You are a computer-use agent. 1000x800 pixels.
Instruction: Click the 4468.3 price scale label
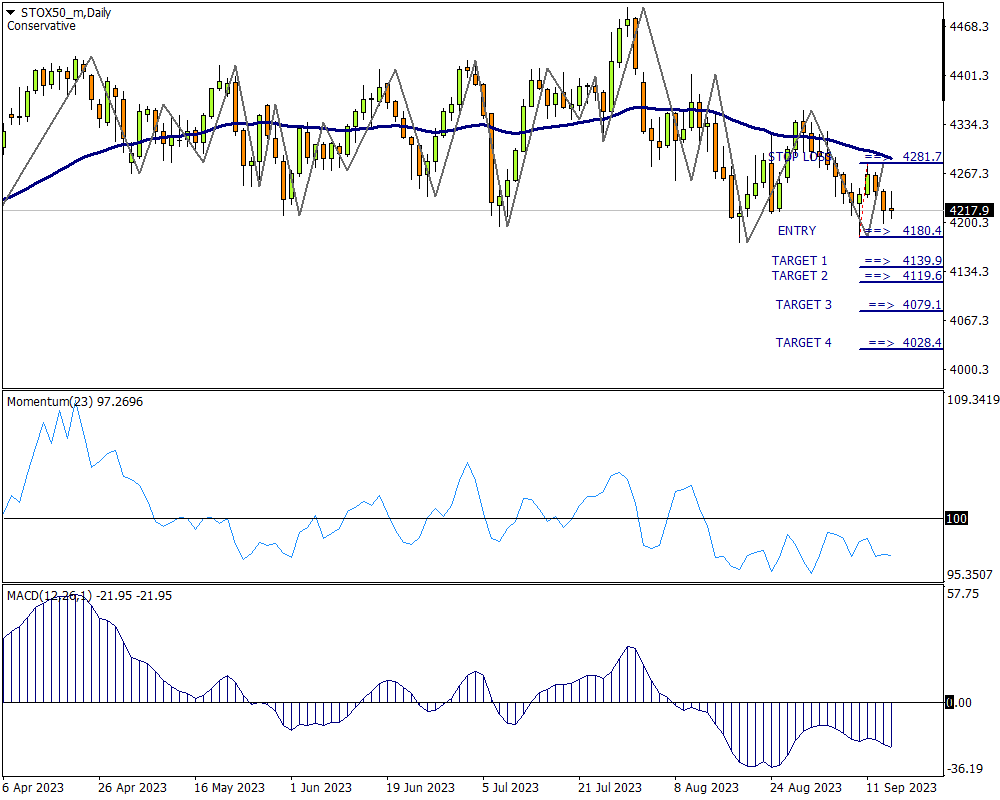click(969, 27)
